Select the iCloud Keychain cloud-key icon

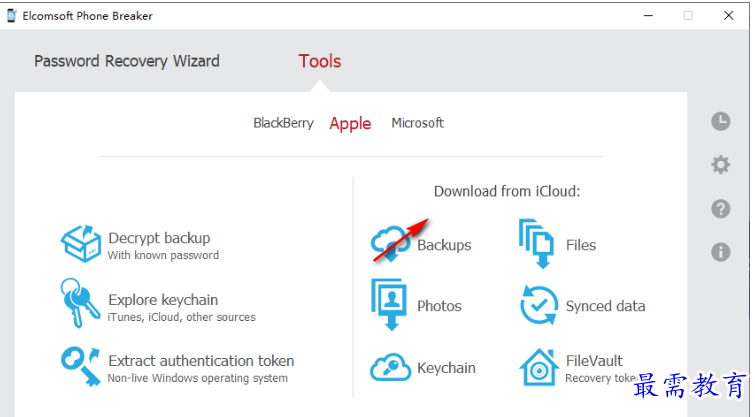click(391, 367)
